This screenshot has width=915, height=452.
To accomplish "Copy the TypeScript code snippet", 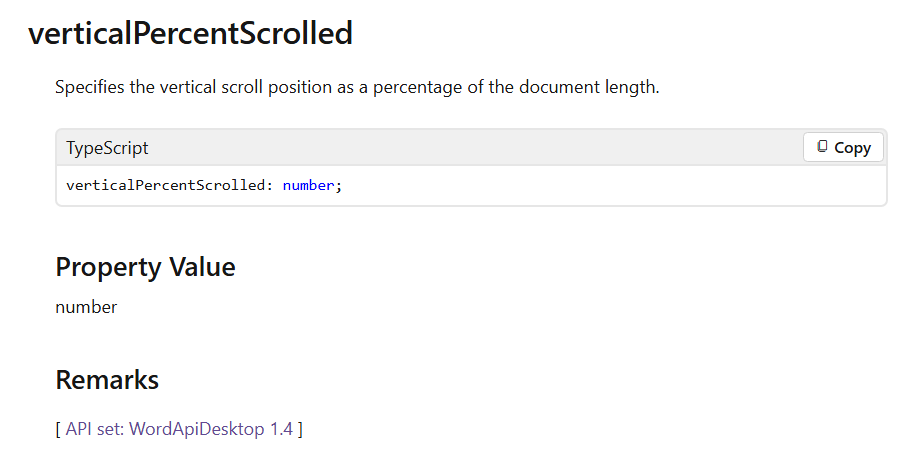I will pyautogui.click(x=843, y=147).
